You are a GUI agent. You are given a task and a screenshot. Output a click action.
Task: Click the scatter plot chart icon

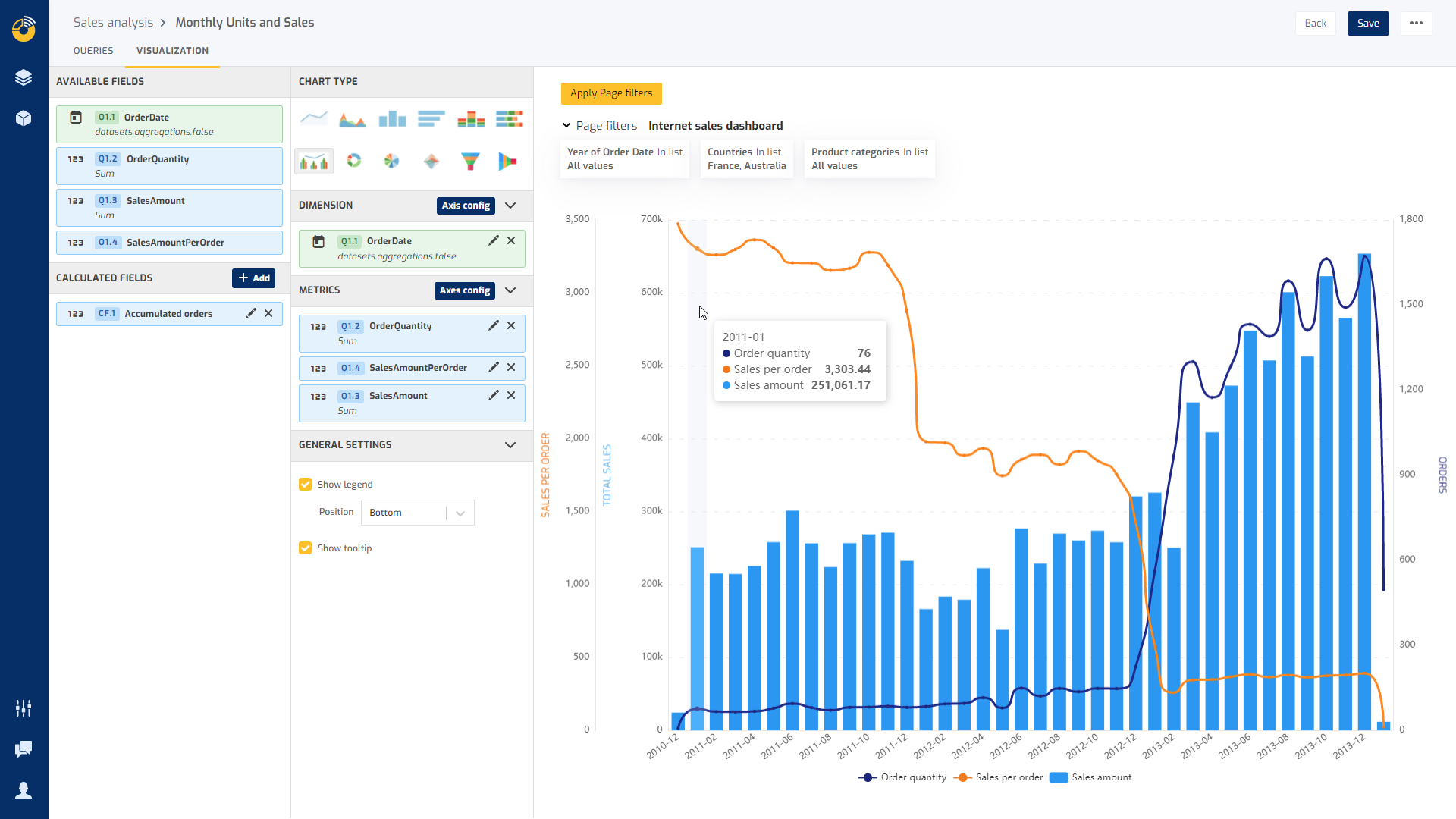point(430,161)
